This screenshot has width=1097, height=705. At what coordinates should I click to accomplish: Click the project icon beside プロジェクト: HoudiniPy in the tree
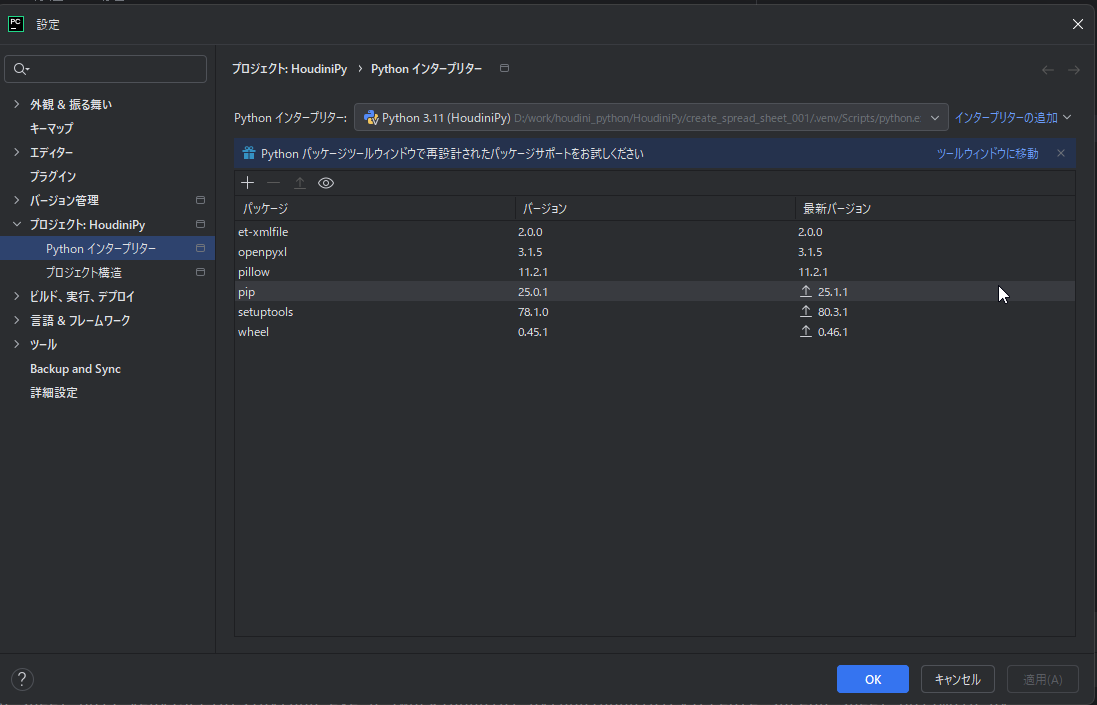click(x=200, y=224)
